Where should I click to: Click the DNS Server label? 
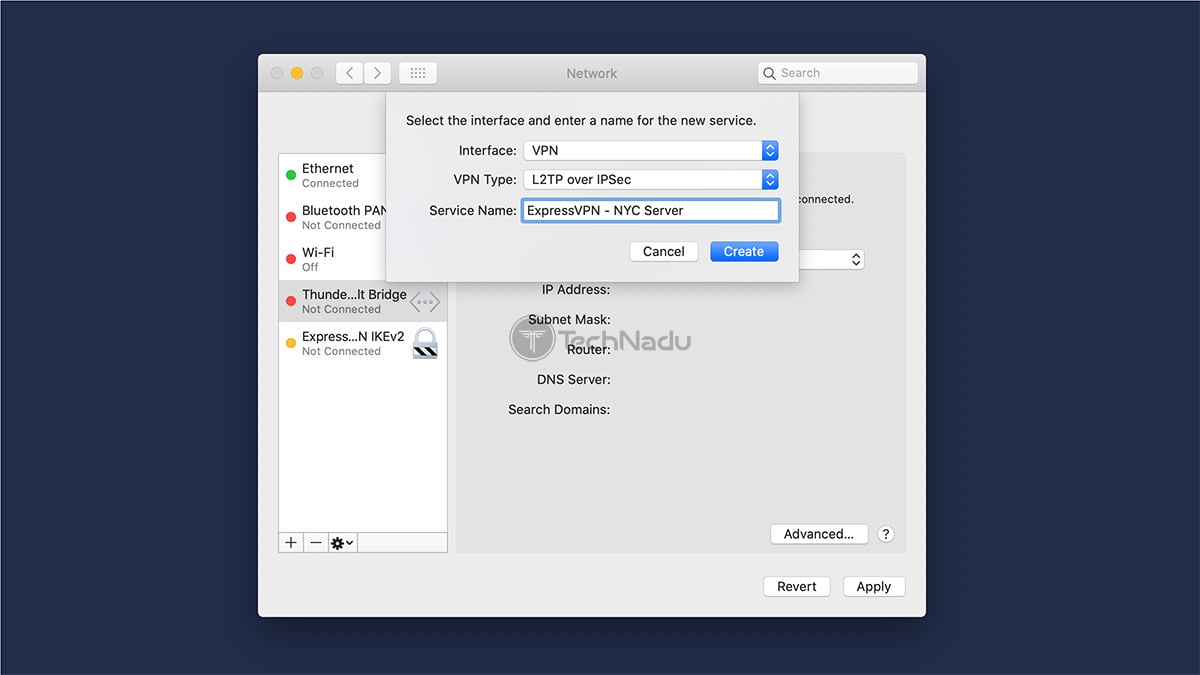574,380
